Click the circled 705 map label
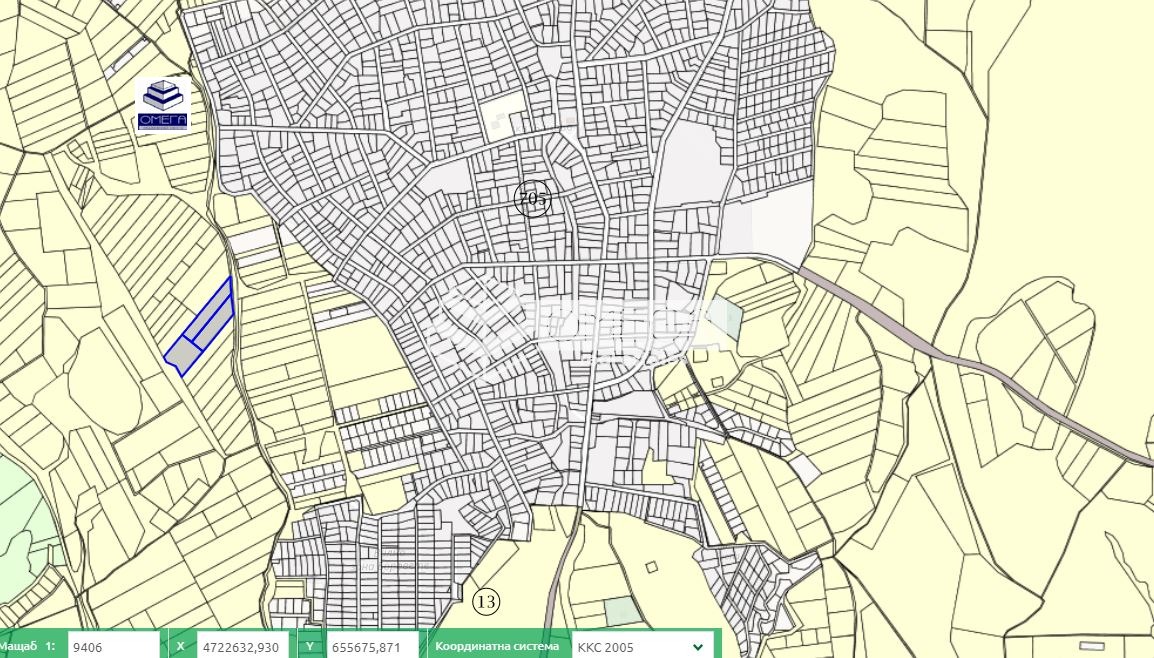 click(532, 199)
